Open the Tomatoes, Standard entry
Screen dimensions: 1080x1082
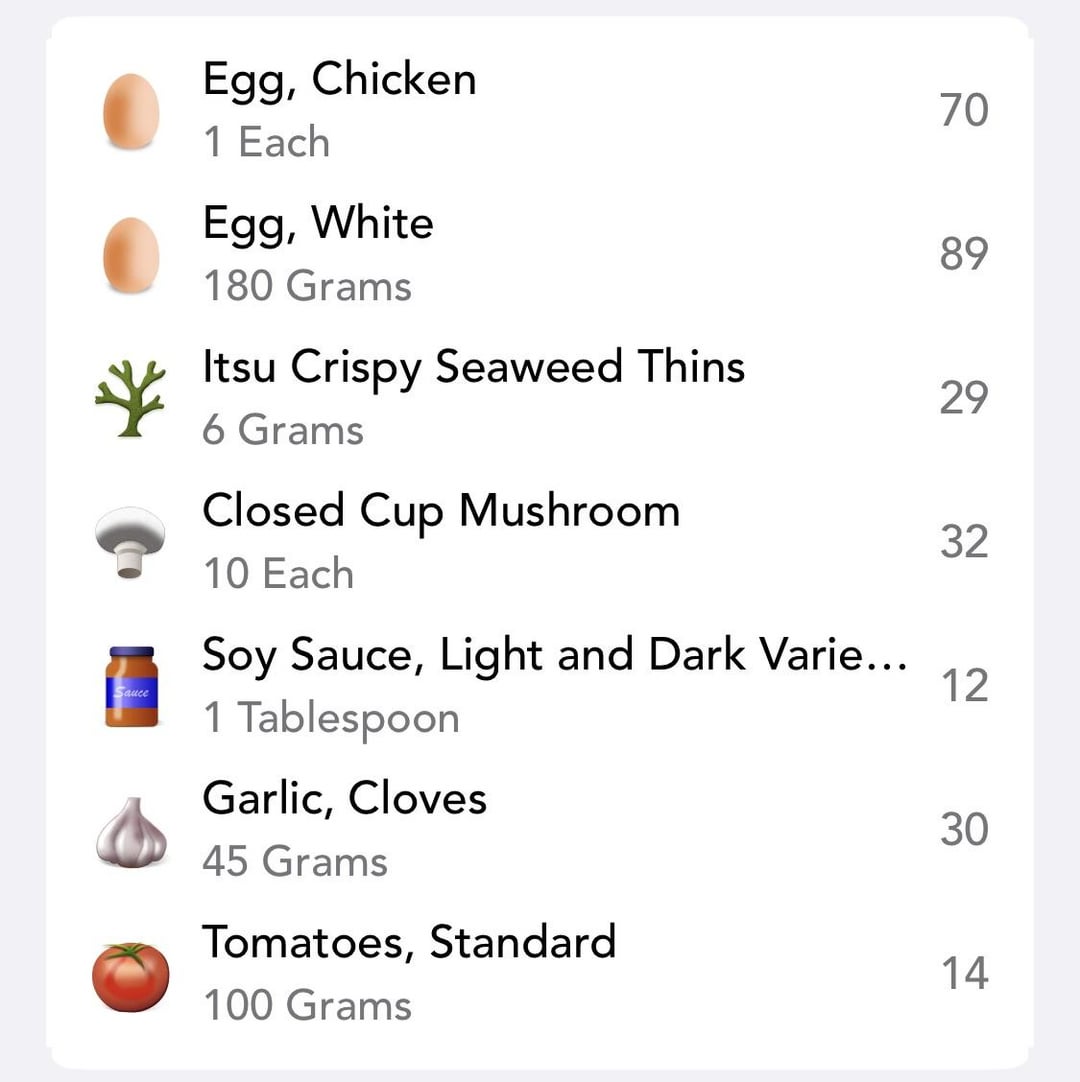point(540,974)
